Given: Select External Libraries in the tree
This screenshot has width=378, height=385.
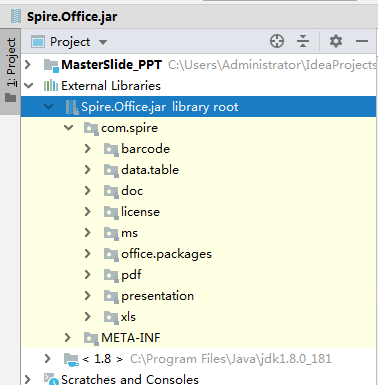Looking at the screenshot, I should tap(111, 86).
